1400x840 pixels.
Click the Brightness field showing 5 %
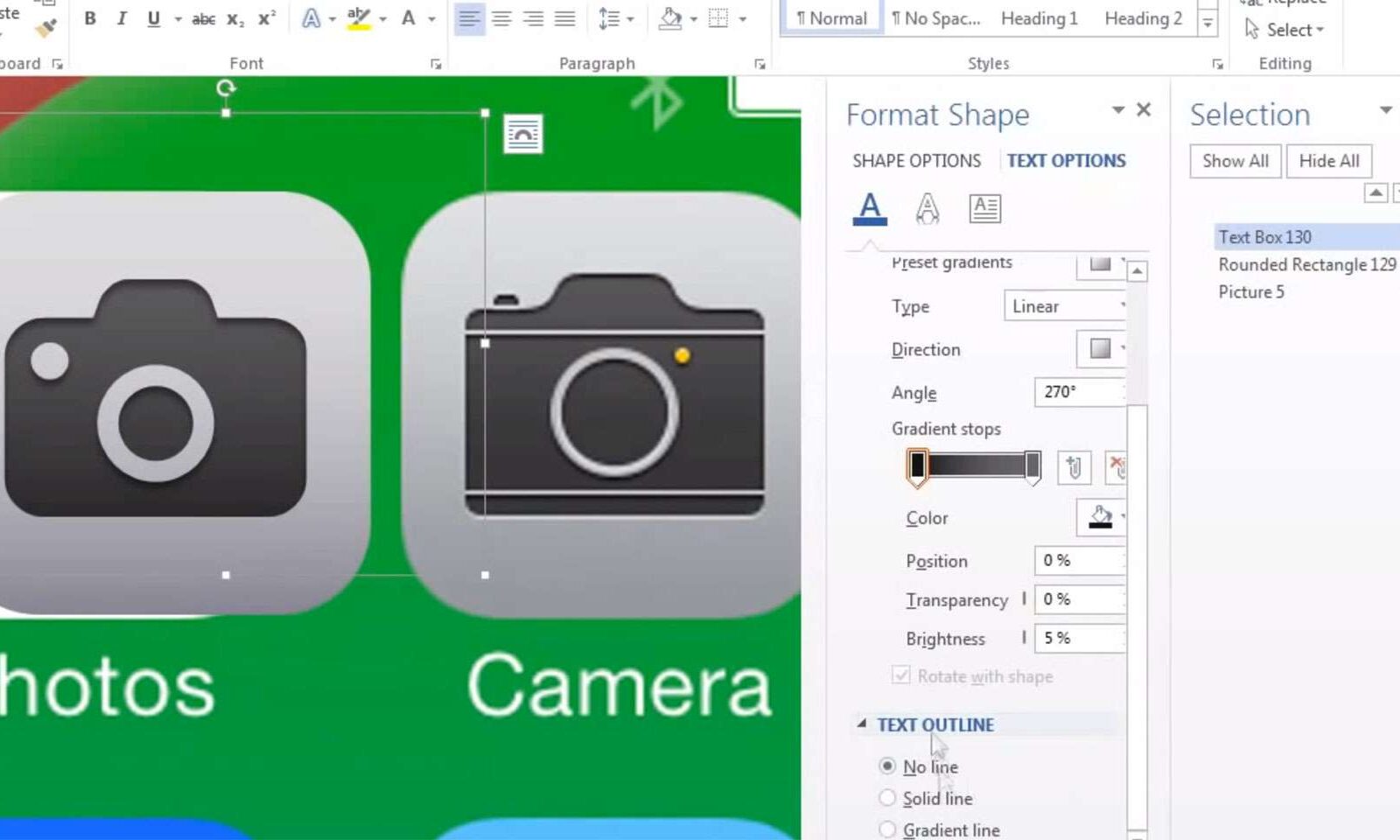[1080, 638]
